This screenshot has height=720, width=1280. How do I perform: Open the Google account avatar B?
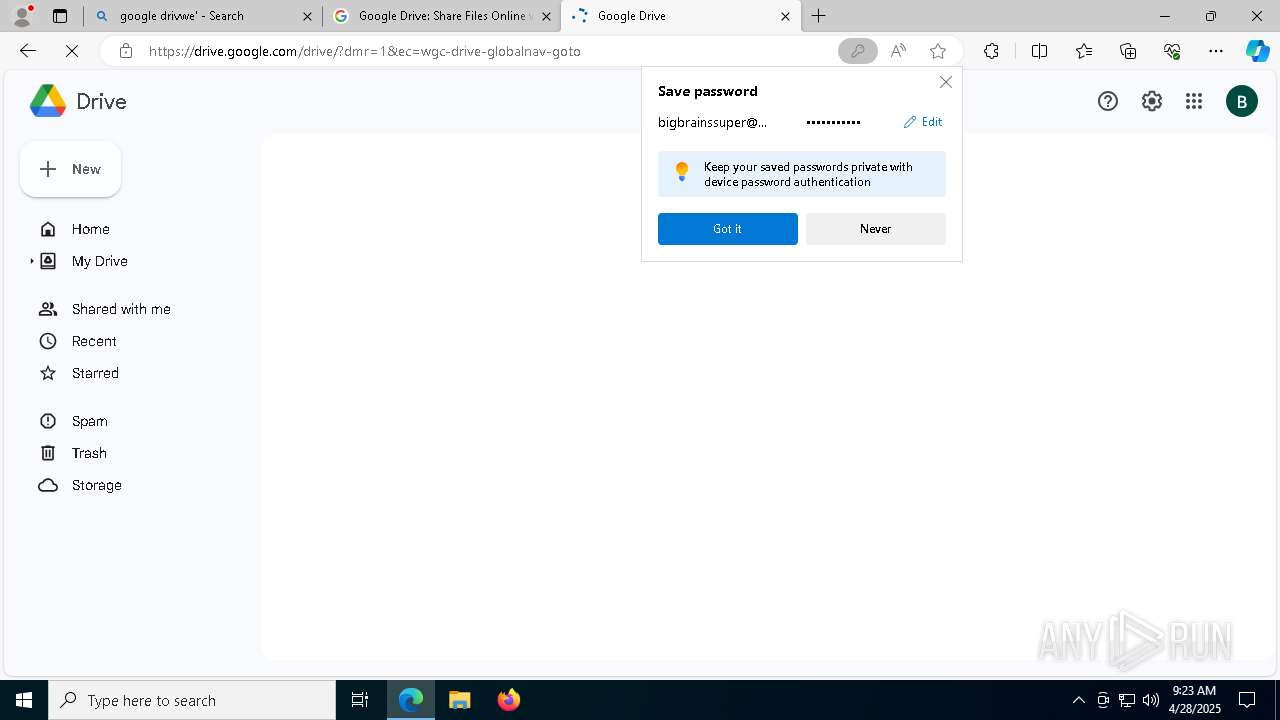(x=1242, y=101)
